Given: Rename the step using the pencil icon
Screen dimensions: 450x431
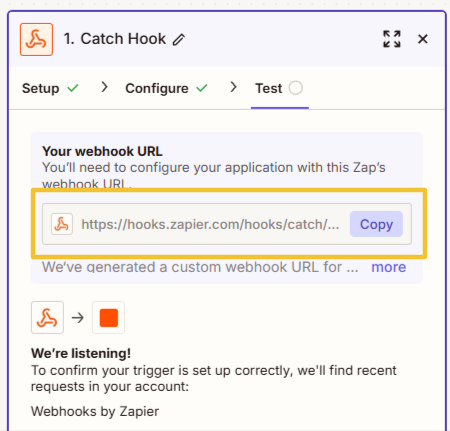Looking at the screenshot, I should pos(179,39).
